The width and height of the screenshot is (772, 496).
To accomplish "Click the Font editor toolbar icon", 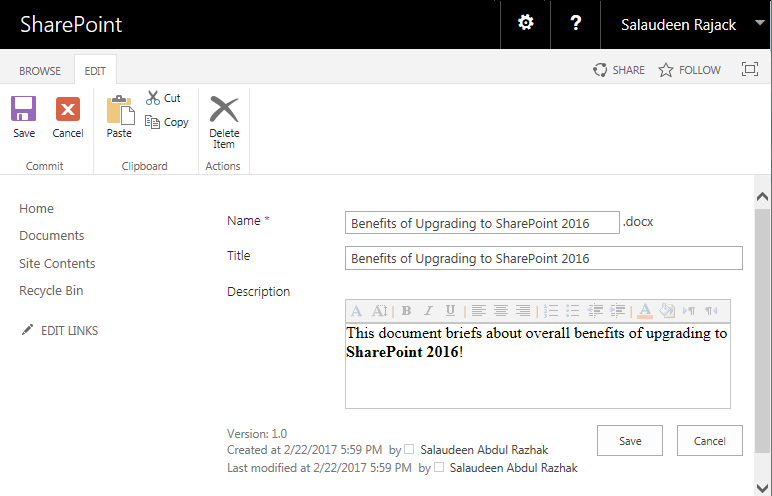I will click(356, 311).
